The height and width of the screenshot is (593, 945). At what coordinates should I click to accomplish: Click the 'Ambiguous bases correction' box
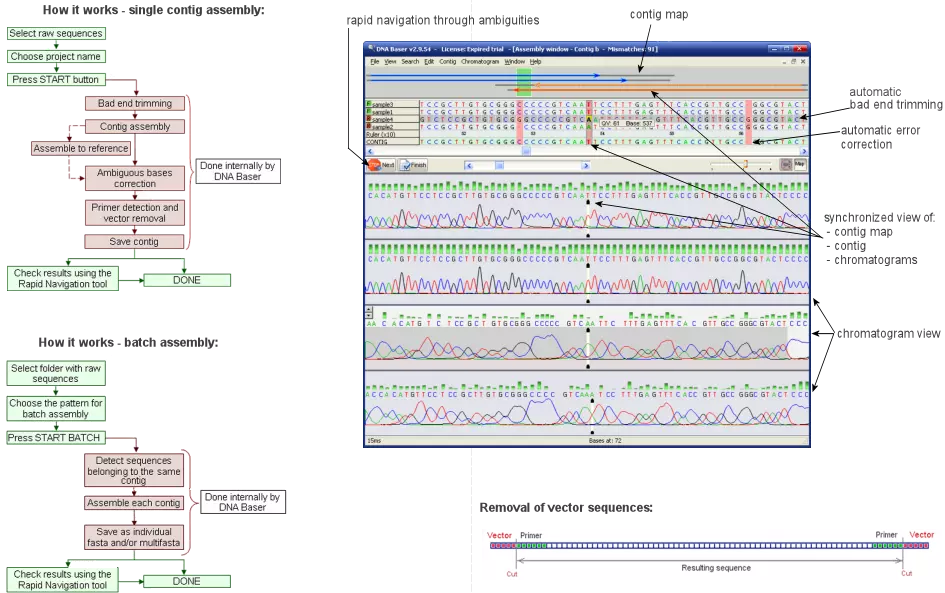[135, 178]
